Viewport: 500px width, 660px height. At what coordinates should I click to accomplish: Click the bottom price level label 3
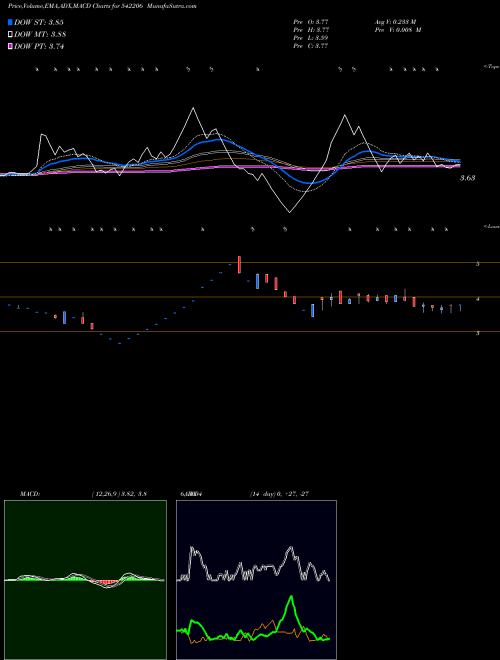(x=478, y=333)
